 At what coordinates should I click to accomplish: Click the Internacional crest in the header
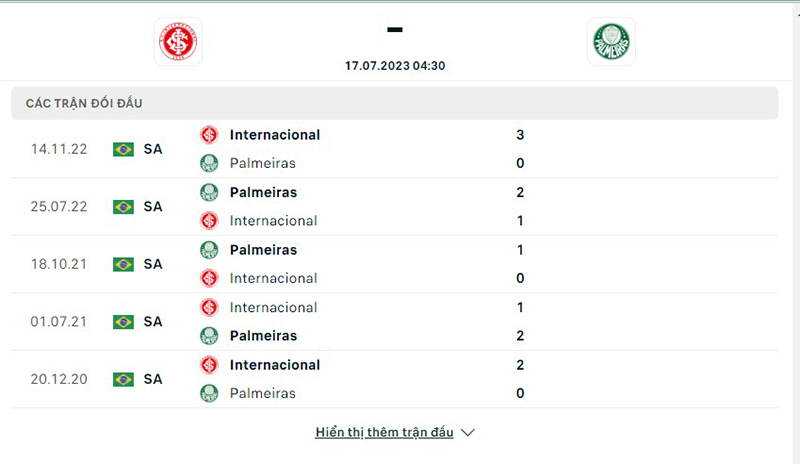(178, 42)
